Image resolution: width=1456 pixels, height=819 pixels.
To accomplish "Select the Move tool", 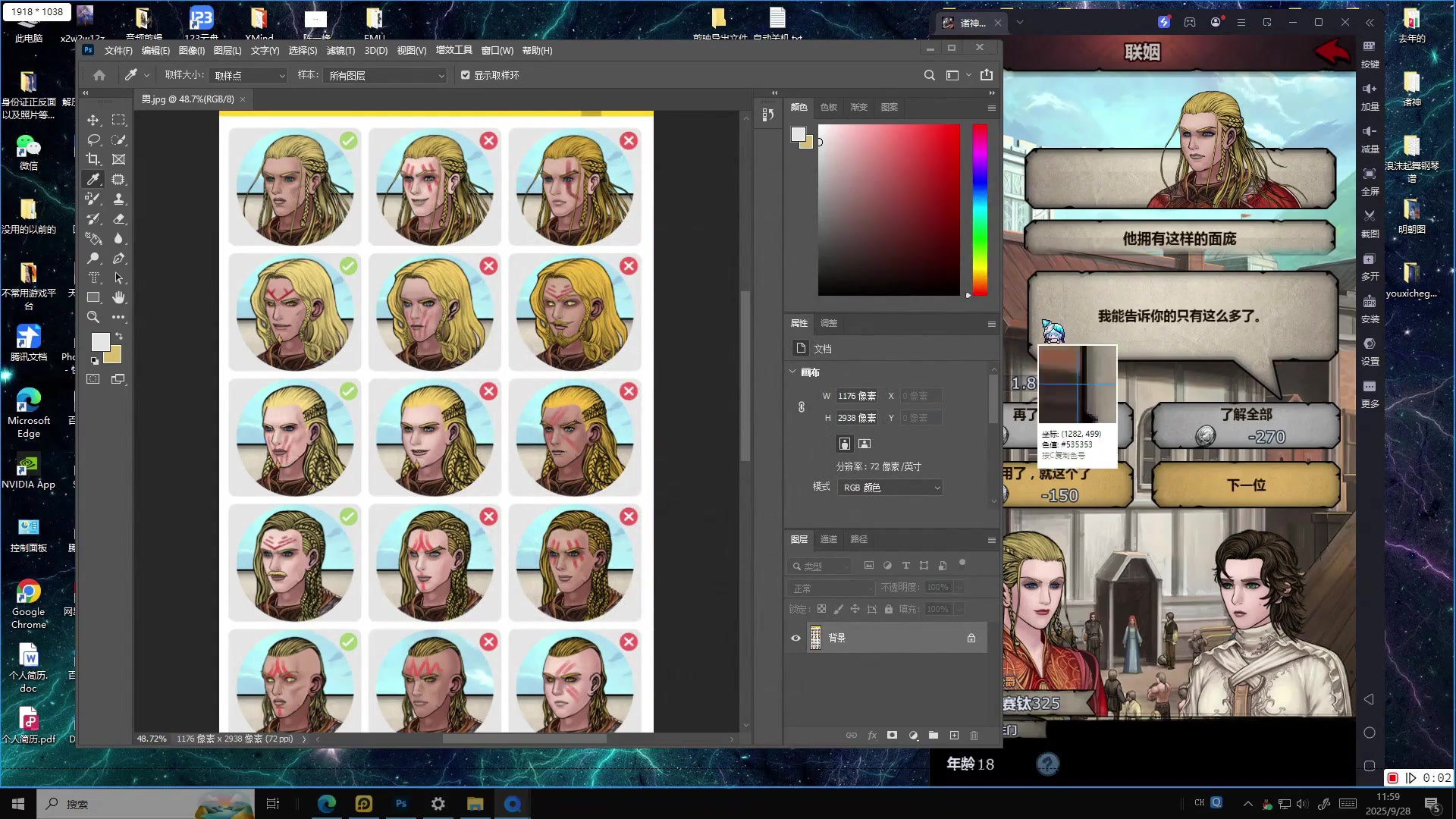I will [93, 120].
